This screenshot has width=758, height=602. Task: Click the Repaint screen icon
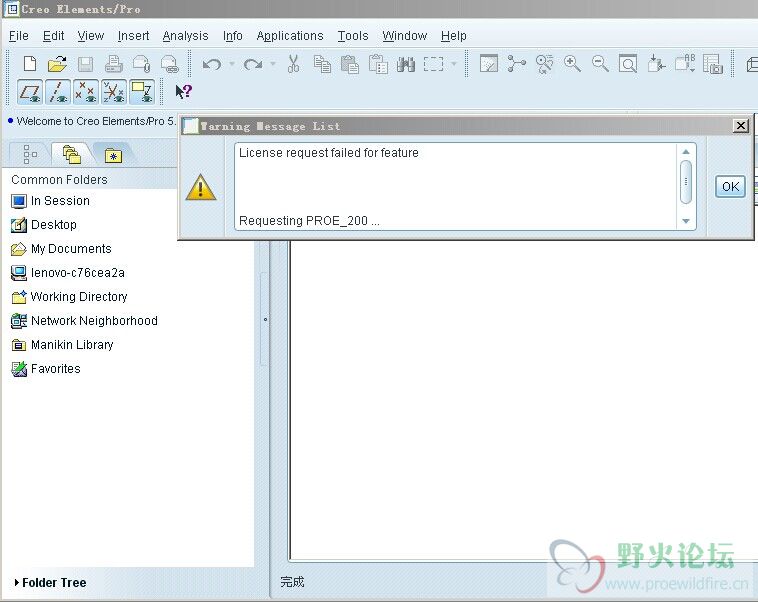(x=489, y=64)
